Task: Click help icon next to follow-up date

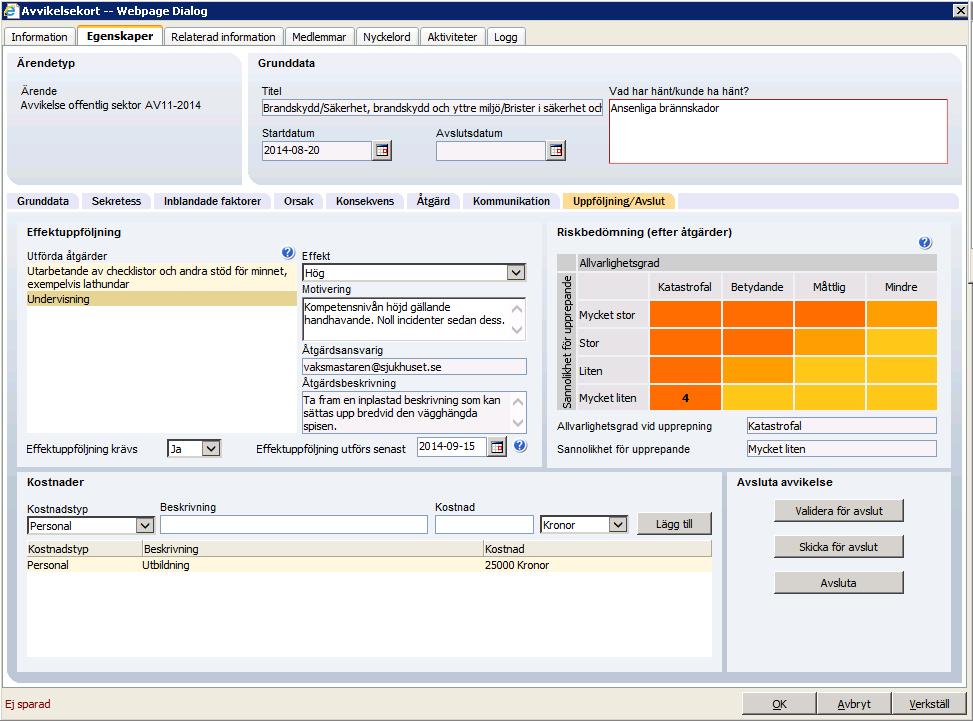Action: 521,446
